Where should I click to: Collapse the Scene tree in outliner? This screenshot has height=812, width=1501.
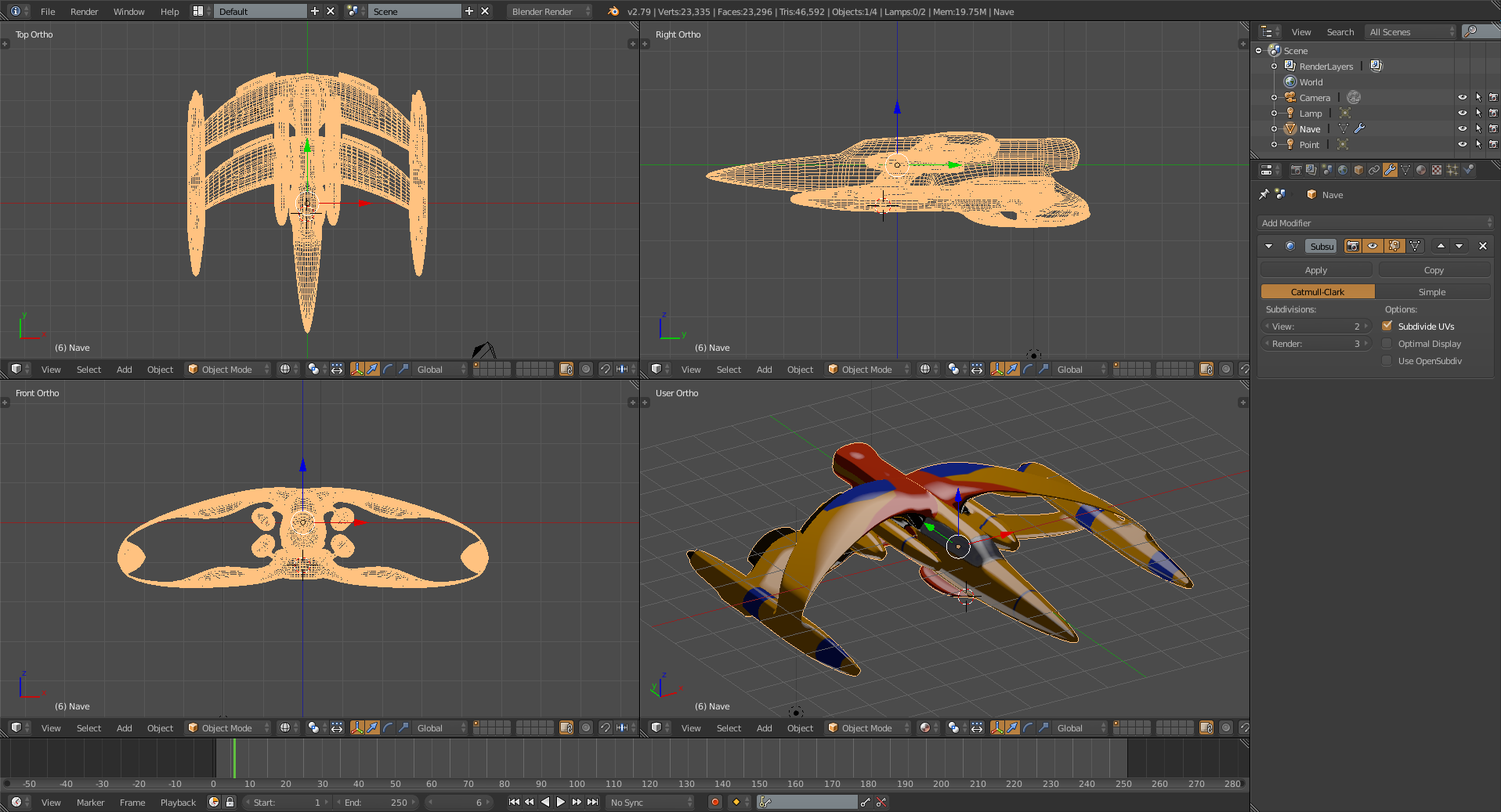[1259, 51]
